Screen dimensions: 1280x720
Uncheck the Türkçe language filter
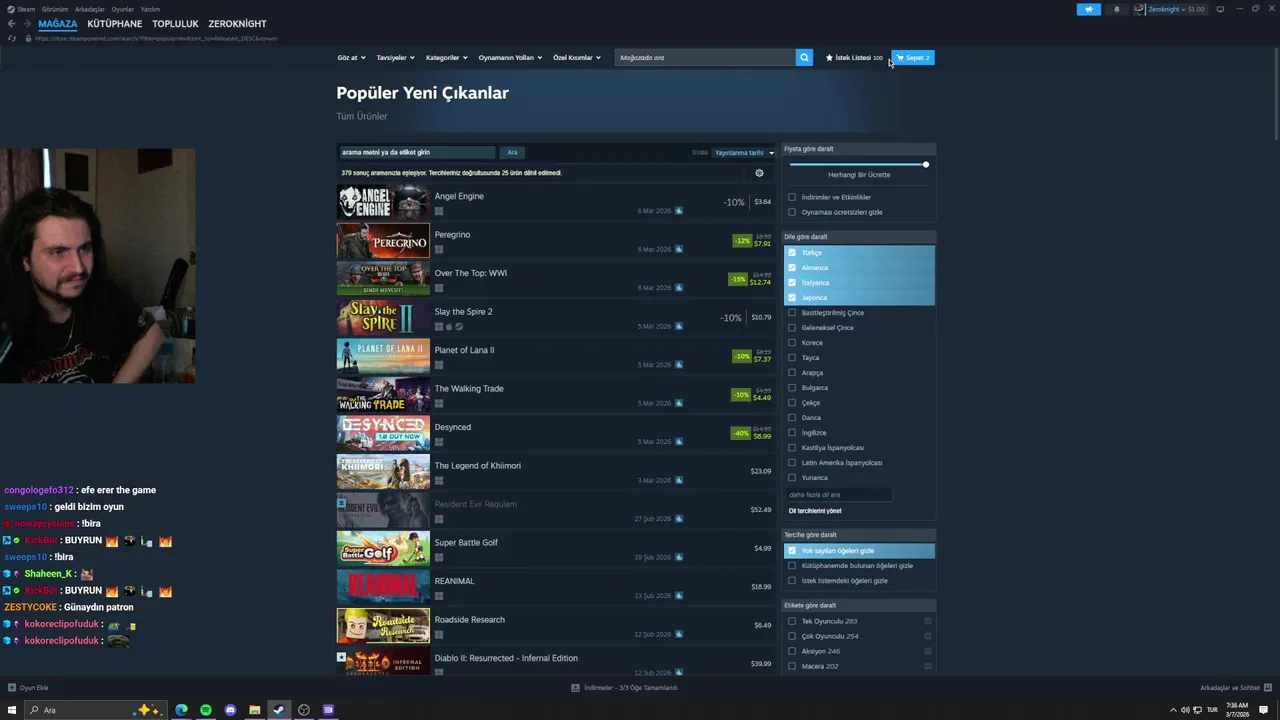click(x=792, y=253)
